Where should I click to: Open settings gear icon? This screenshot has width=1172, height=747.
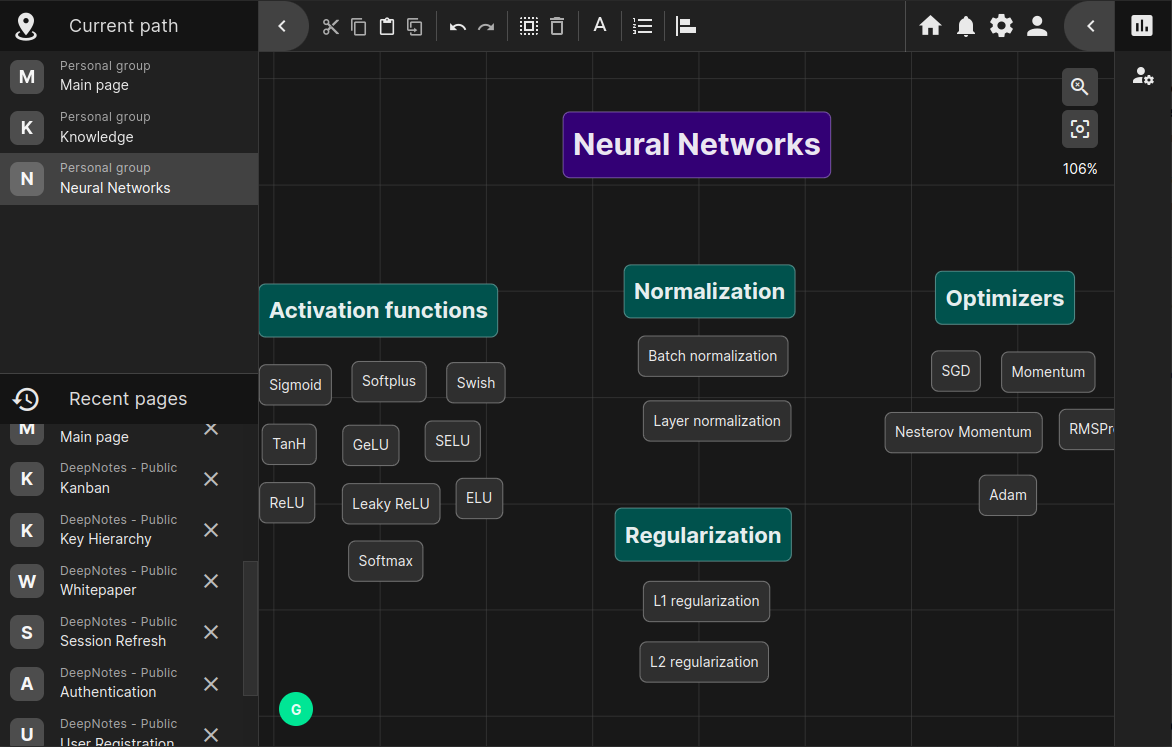point(1002,26)
